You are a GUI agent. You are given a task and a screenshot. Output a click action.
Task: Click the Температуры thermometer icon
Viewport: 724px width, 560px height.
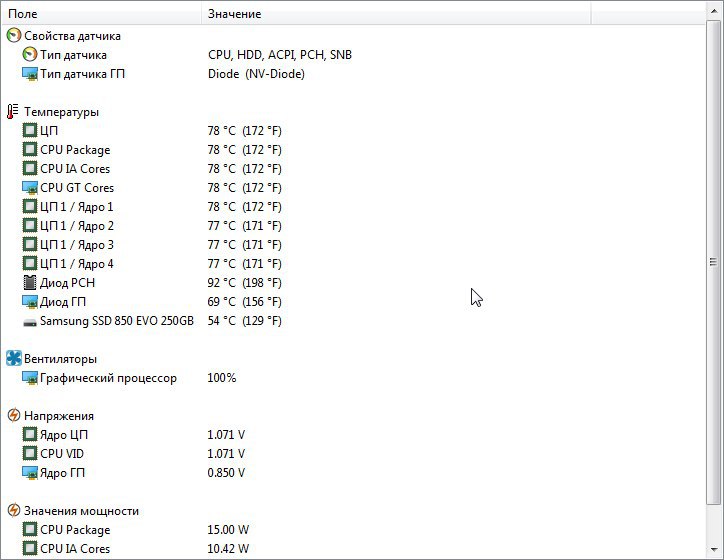[13, 112]
